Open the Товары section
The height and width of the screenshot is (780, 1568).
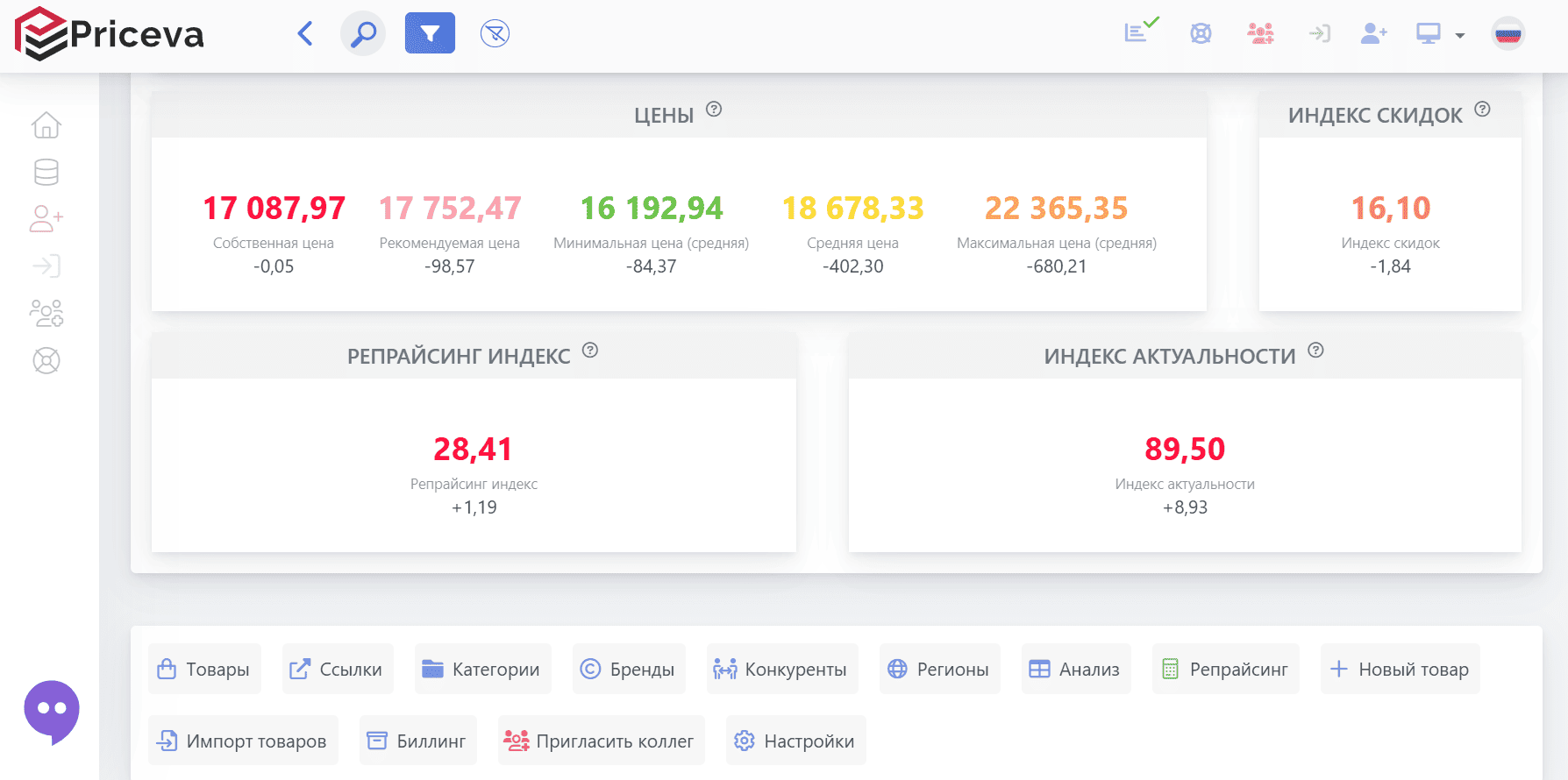point(204,669)
